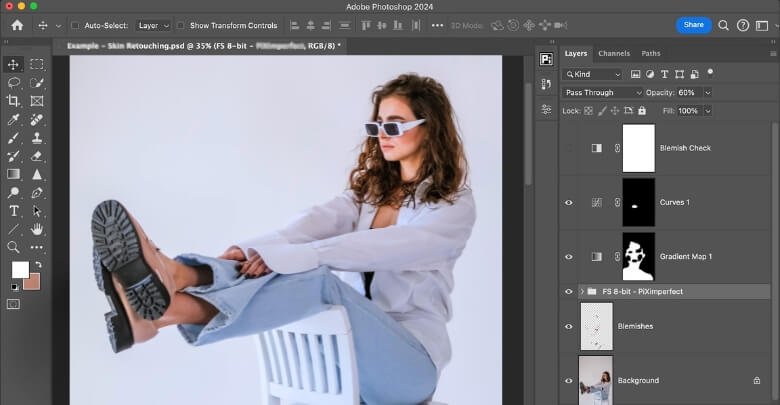The height and width of the screenshot is (405, 780).
Task: Select the Pen tool
Action: tap(36, 193)
